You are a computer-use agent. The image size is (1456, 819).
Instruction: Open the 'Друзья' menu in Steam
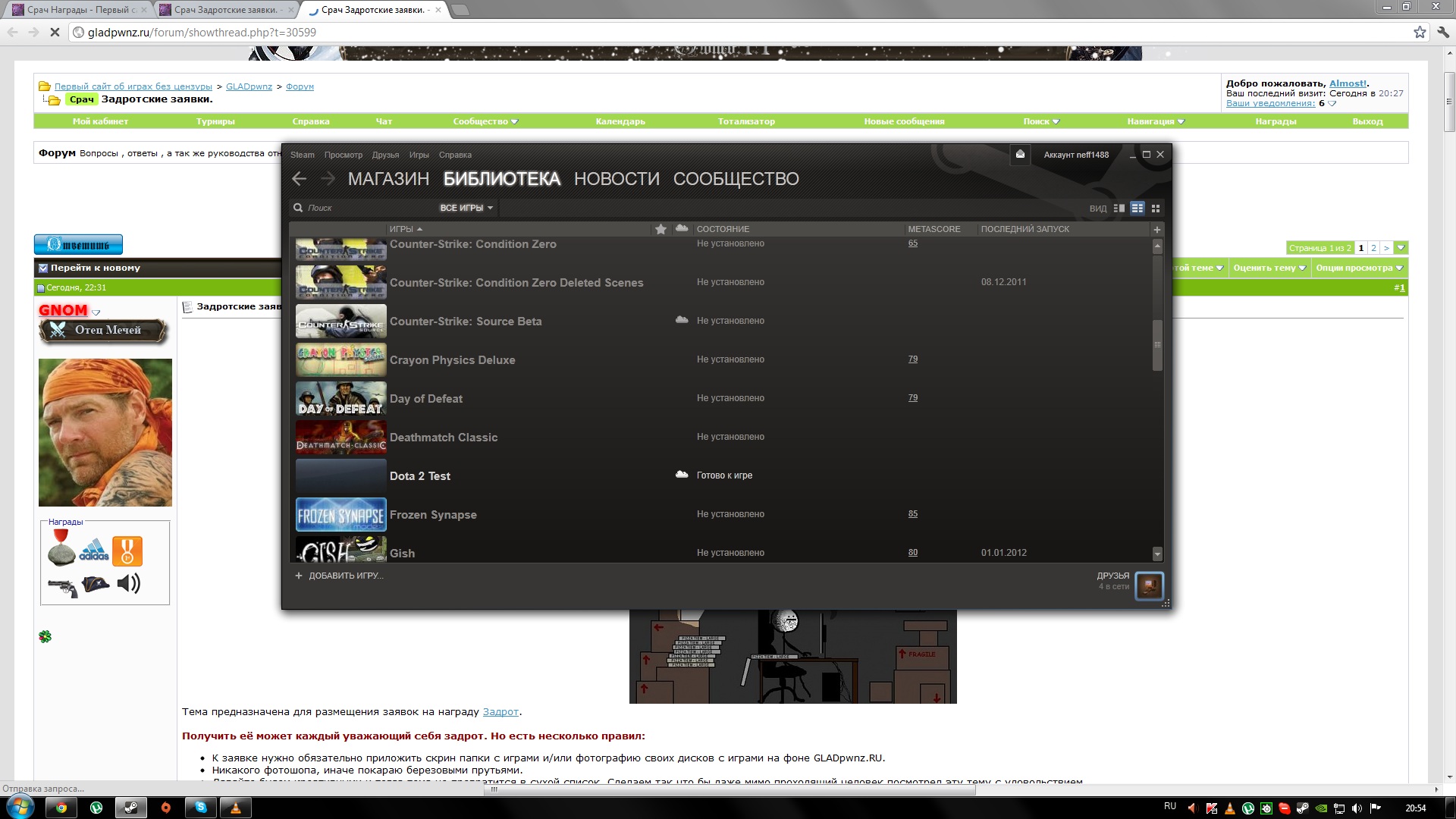point(385,155)
